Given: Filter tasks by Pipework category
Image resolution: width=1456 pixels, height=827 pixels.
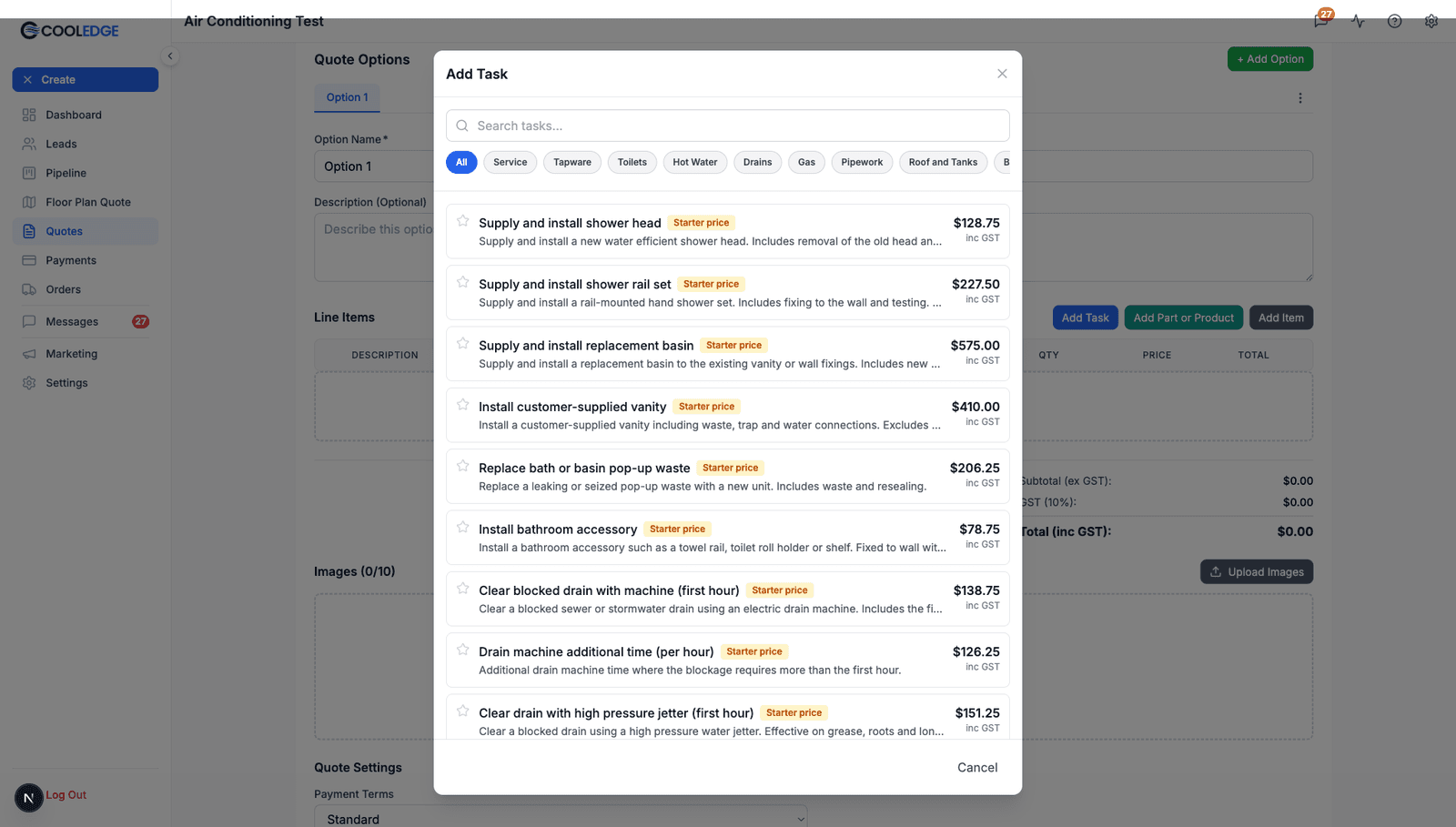Looking at the screenshot, I should (x=862, y=162).
